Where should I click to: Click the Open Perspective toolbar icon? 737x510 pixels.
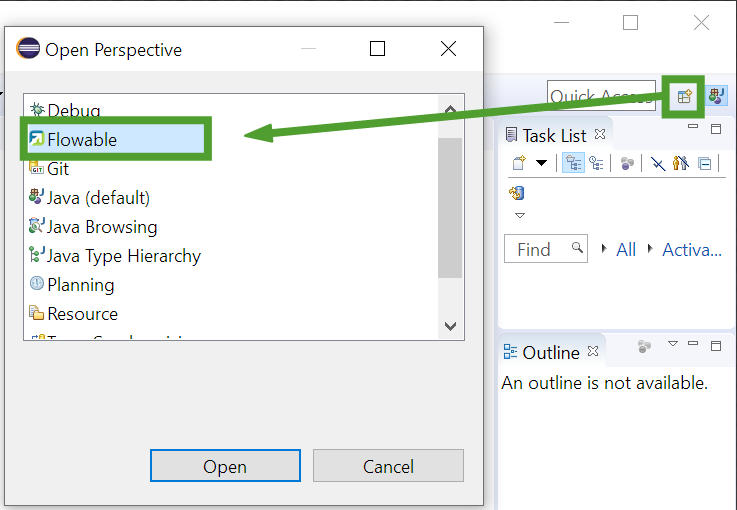[x=684, y=97]
